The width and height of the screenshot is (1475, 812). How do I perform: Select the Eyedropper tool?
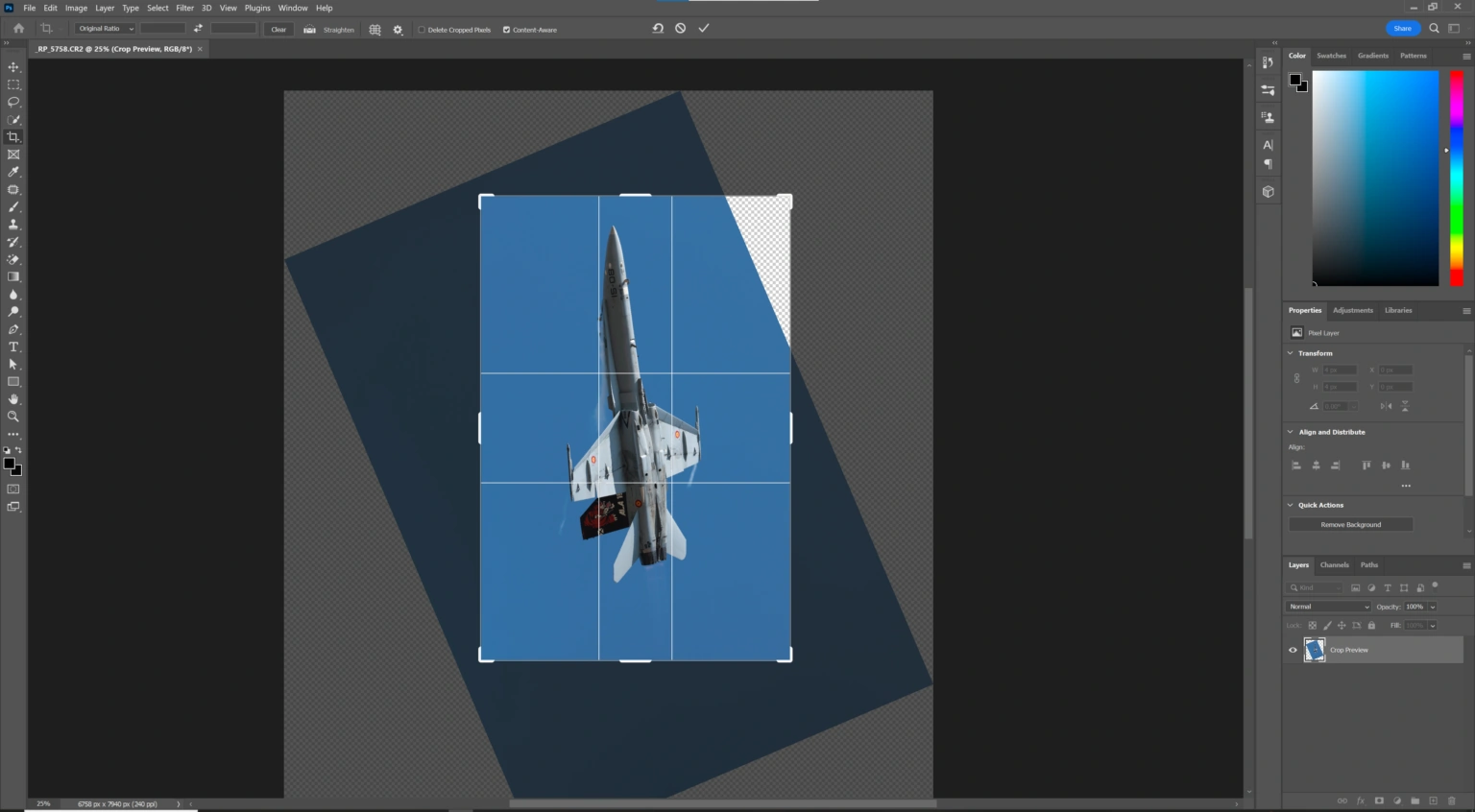13,172
